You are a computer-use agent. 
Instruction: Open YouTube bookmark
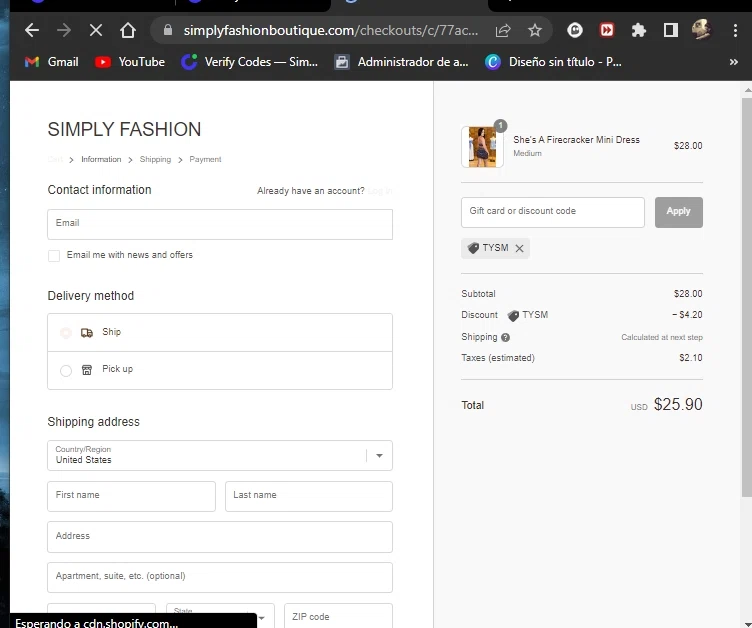(x=130, y=62)
